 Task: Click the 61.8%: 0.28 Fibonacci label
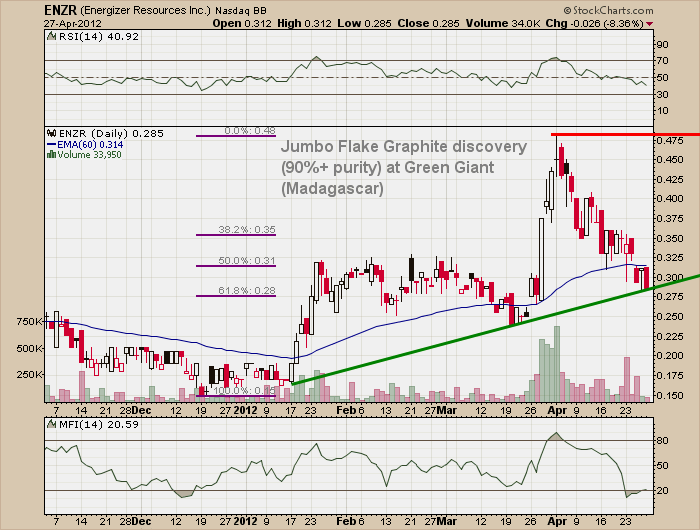(247, 291)
